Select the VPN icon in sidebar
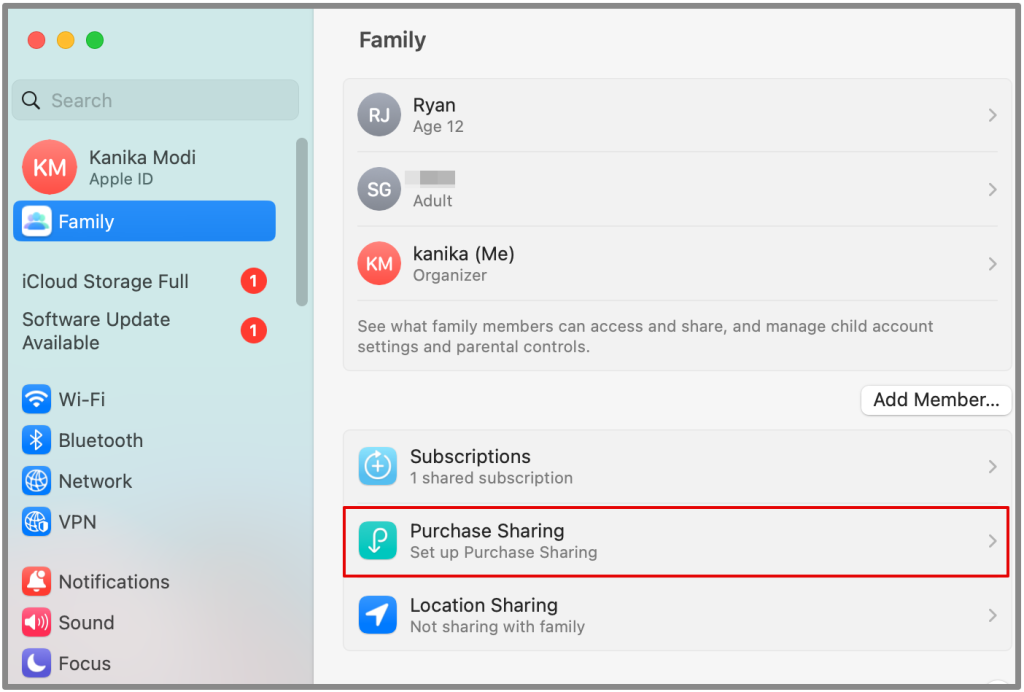This screenshot has height=692, width=1024. (x=37, y=522)
